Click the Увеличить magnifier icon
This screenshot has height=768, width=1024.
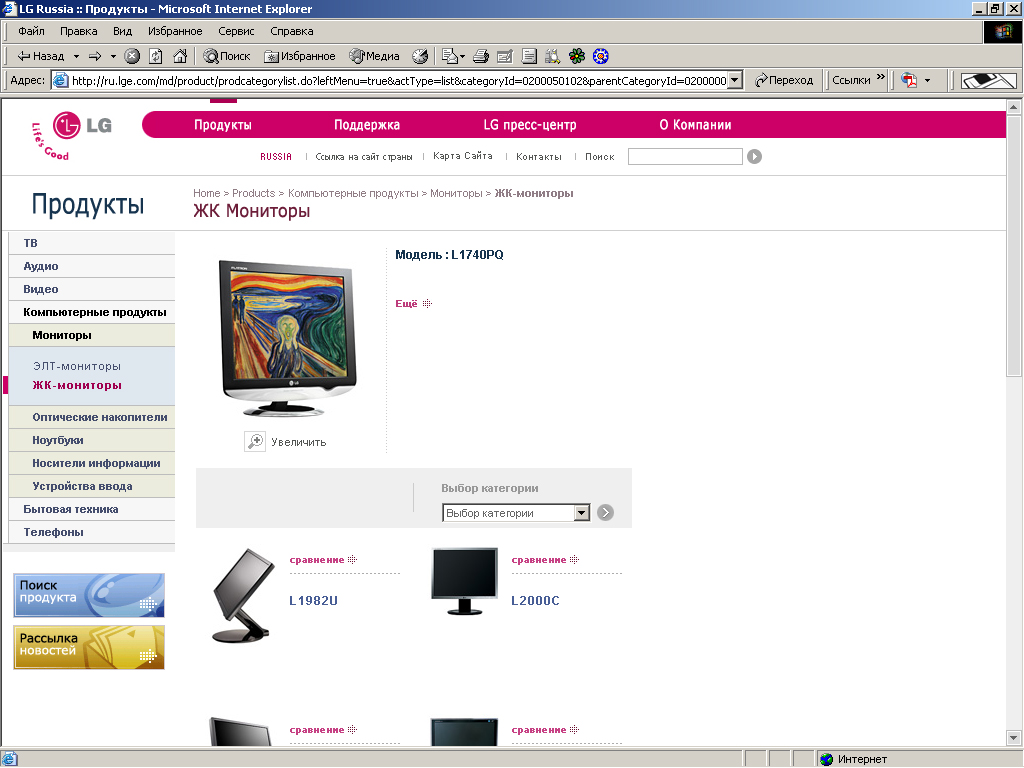[x=255, y=441]
